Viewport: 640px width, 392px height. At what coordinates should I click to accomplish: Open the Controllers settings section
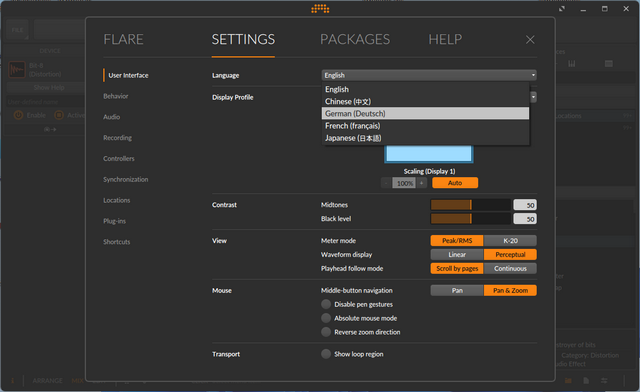point(118,159)
